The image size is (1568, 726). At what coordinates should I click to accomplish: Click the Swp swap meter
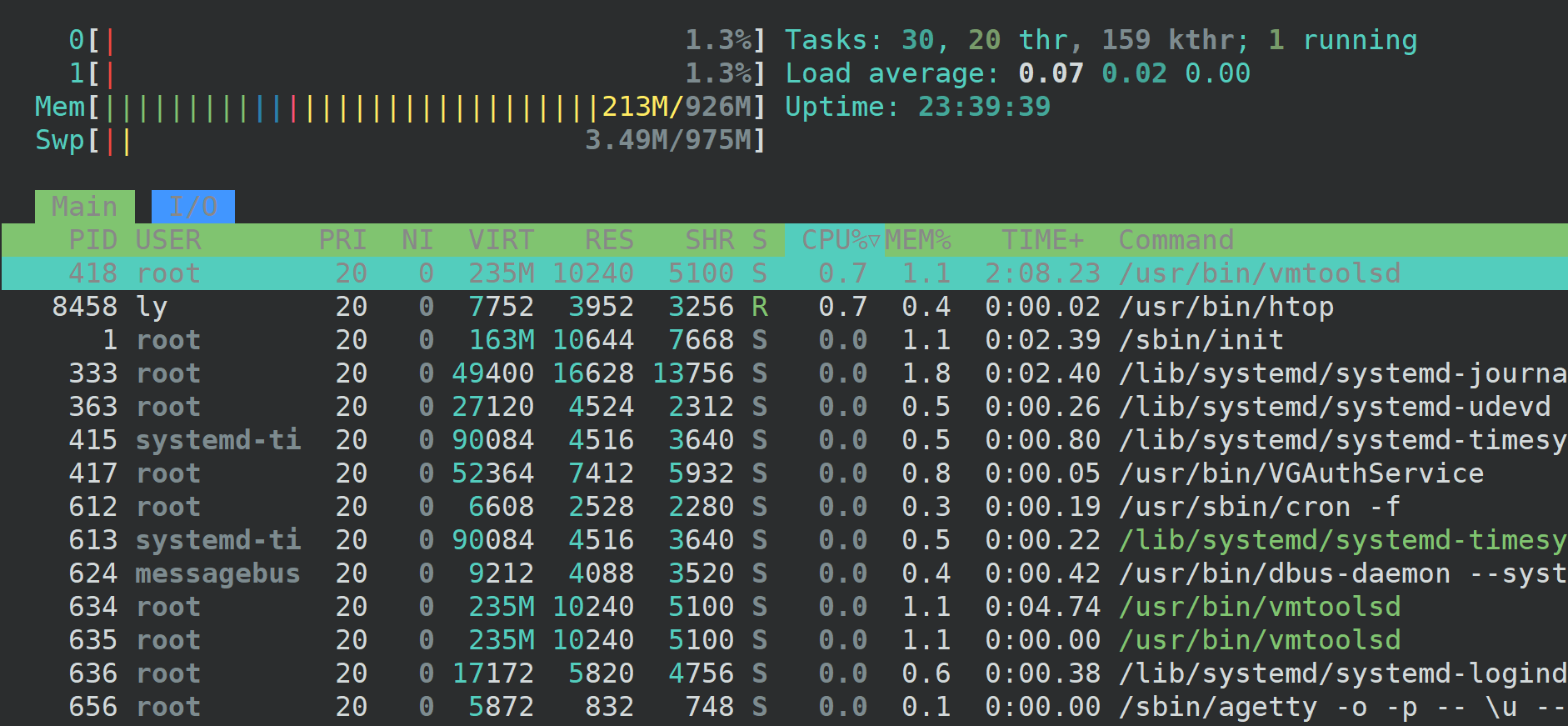[400, 140]
